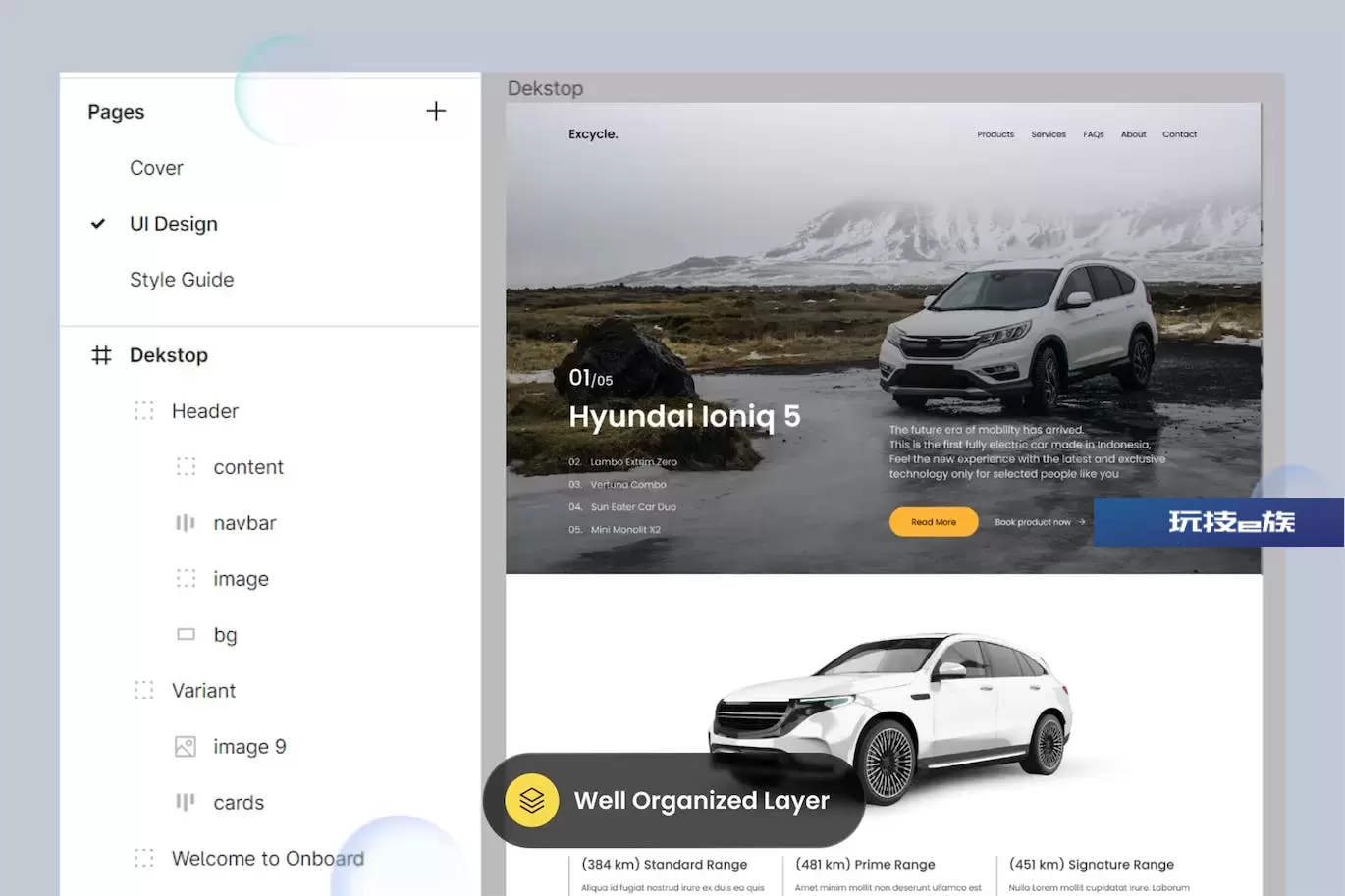Open About nav link in design
1345x896 pixels.
pyautogui.click(x=1134, y=134)
